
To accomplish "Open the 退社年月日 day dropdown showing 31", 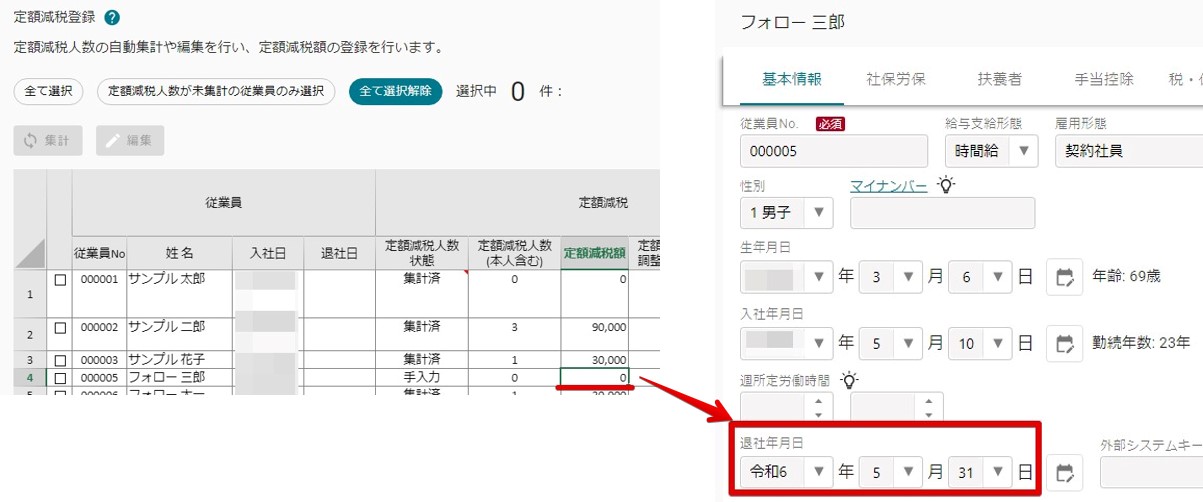I will pos(981,471).
